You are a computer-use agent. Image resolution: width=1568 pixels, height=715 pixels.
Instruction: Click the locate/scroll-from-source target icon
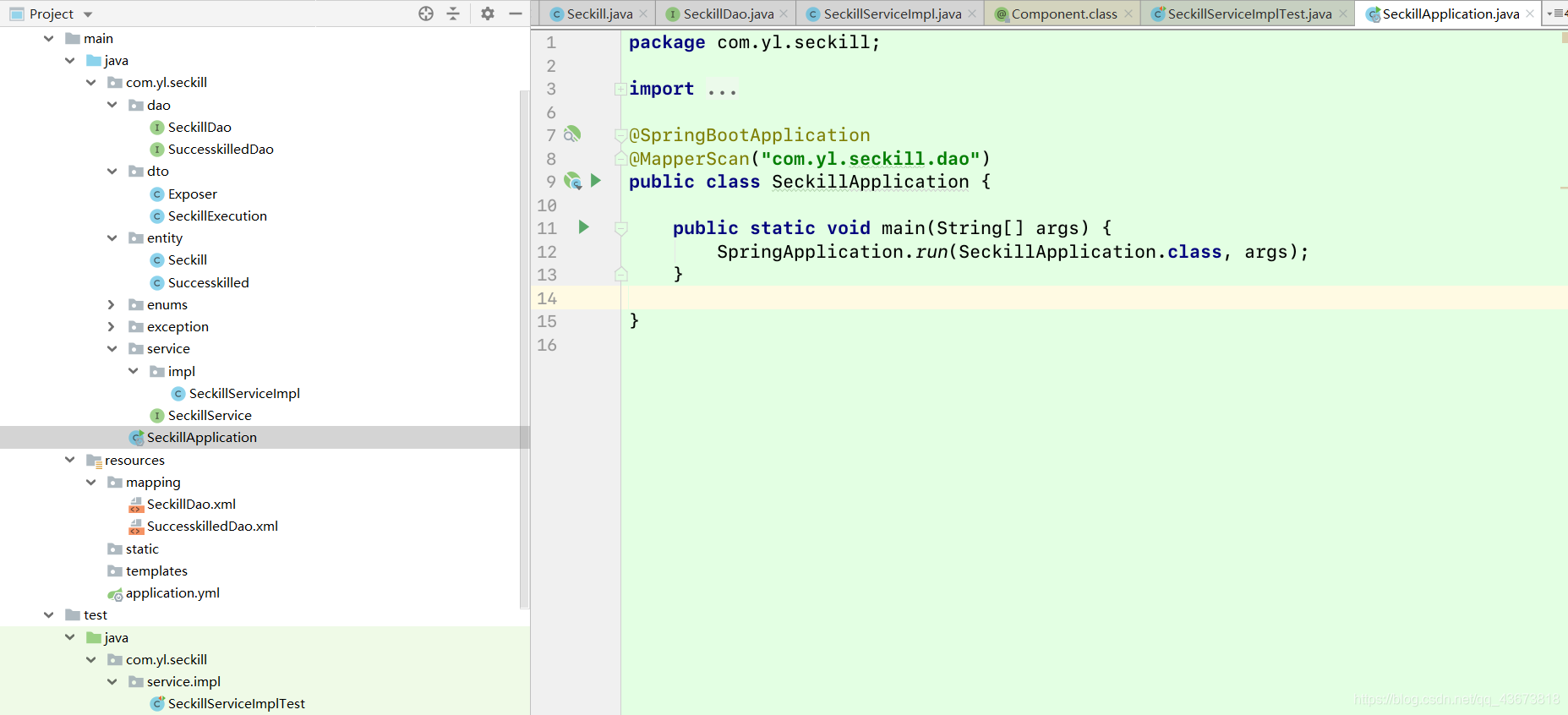426,14
